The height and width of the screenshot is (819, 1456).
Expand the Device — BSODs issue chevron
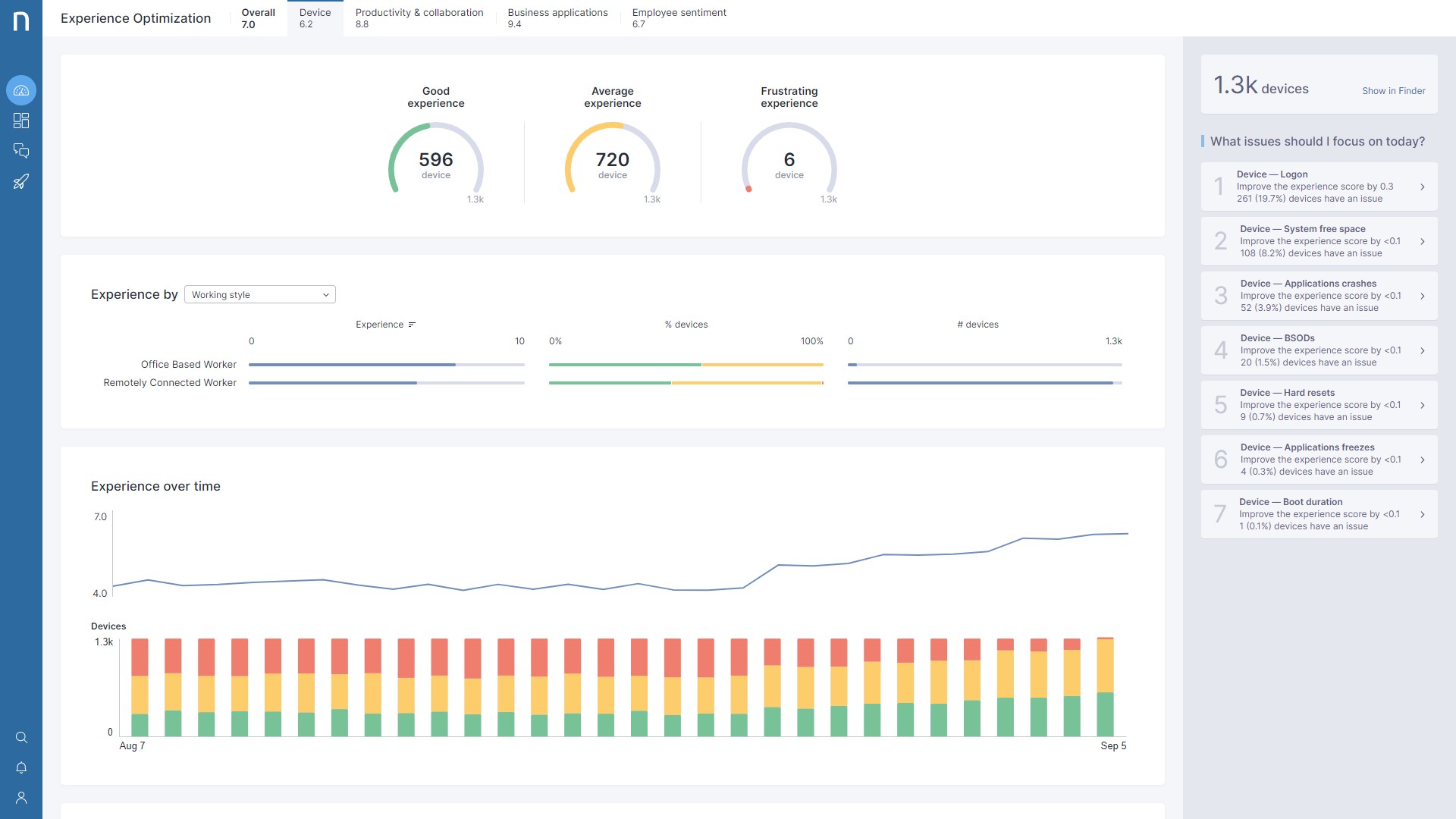1422,350
